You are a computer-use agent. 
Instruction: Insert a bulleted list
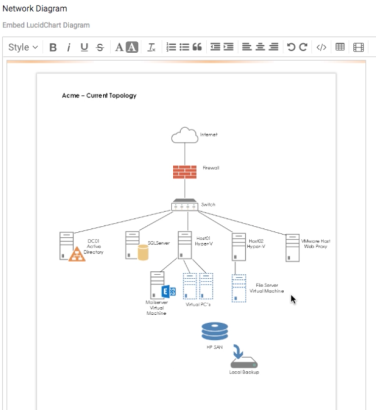[x=184, y=47]
